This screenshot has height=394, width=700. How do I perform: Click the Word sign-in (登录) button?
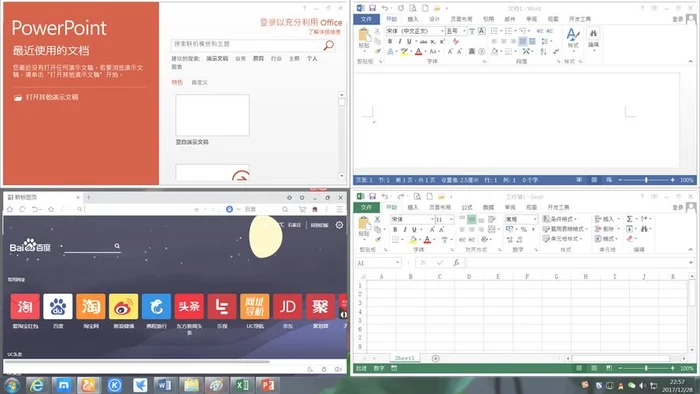678,19
